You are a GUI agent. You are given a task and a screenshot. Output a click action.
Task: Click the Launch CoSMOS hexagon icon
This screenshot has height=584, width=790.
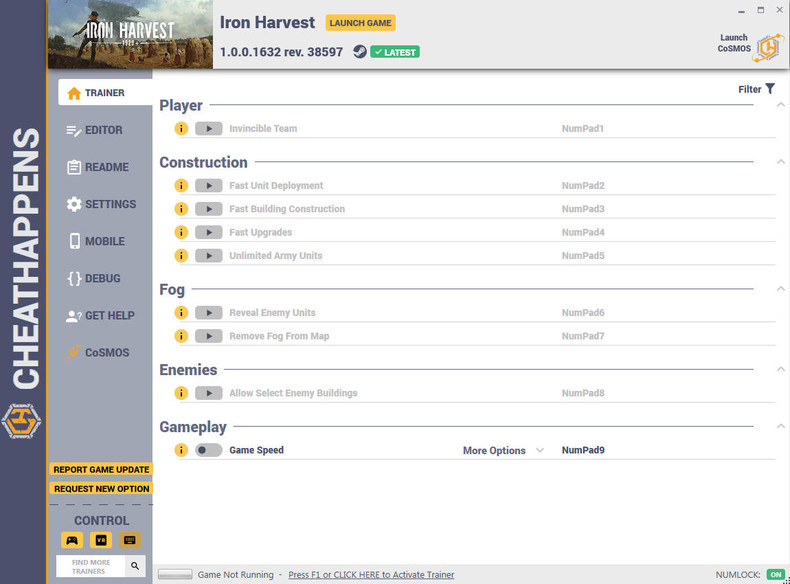click(768, 48)
